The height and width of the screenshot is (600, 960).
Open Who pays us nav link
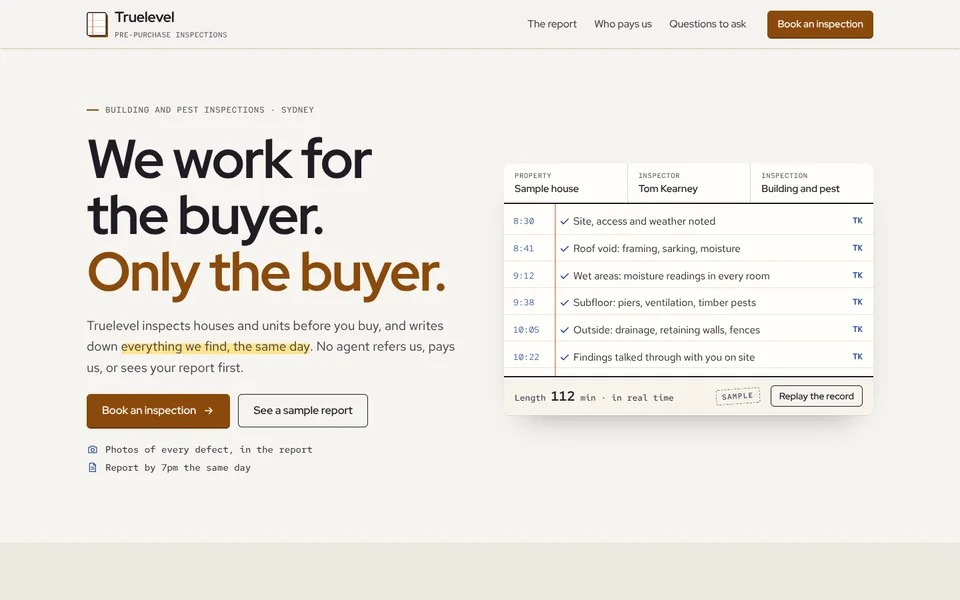click(623, 24)
